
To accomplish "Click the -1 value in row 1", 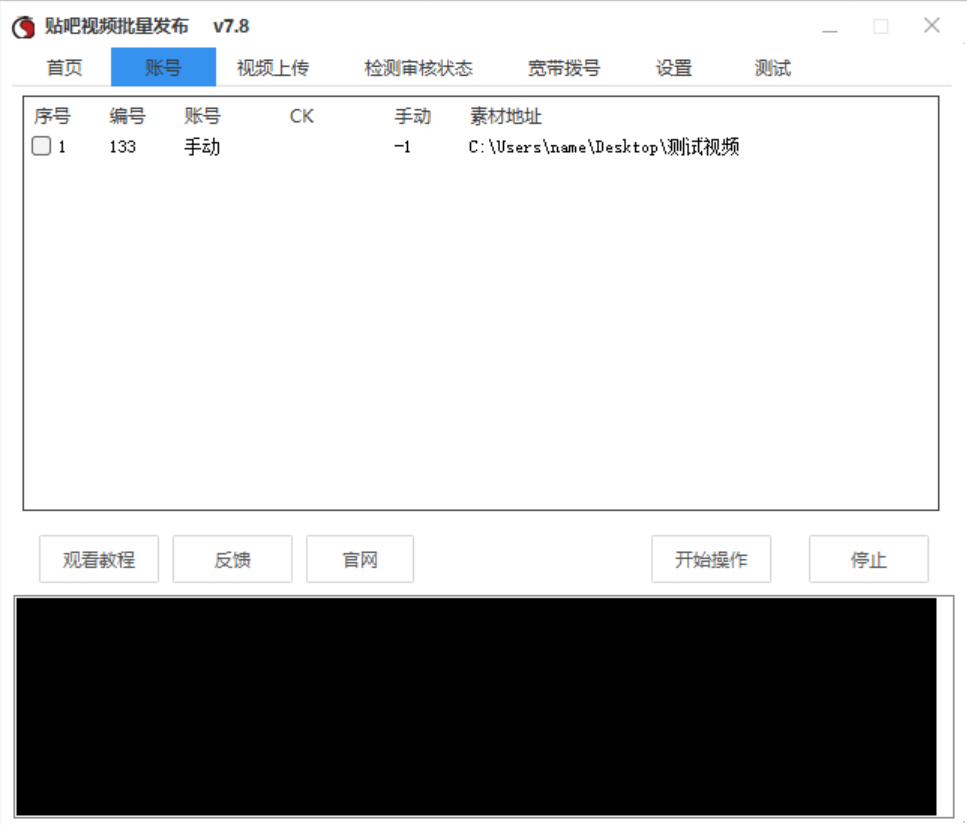I will 403,147.
